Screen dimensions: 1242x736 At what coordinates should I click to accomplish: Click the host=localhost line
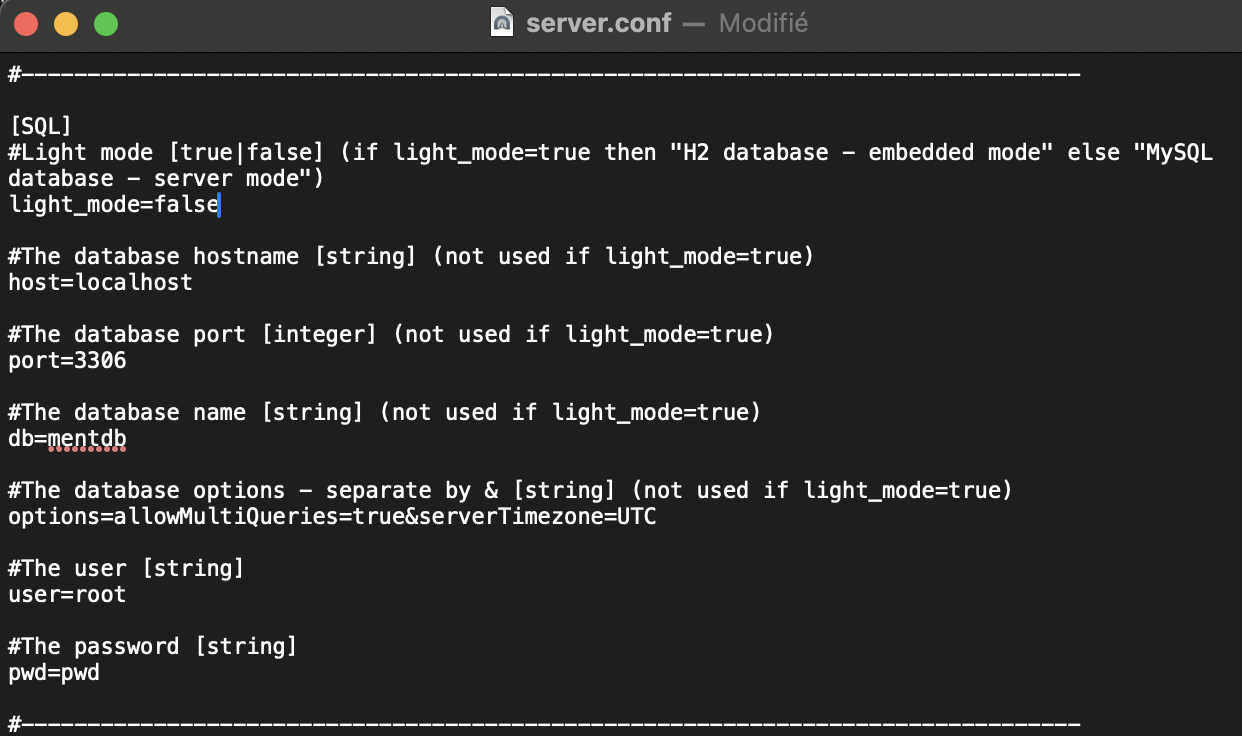100,283
